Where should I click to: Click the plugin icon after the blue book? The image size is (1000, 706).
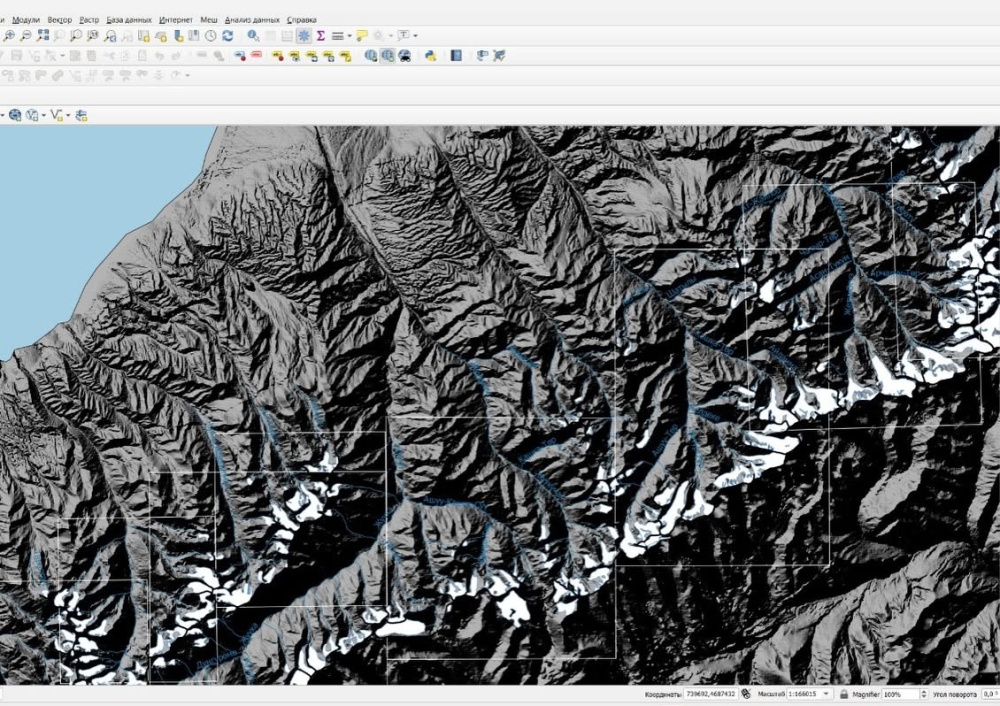pos(482,55)
